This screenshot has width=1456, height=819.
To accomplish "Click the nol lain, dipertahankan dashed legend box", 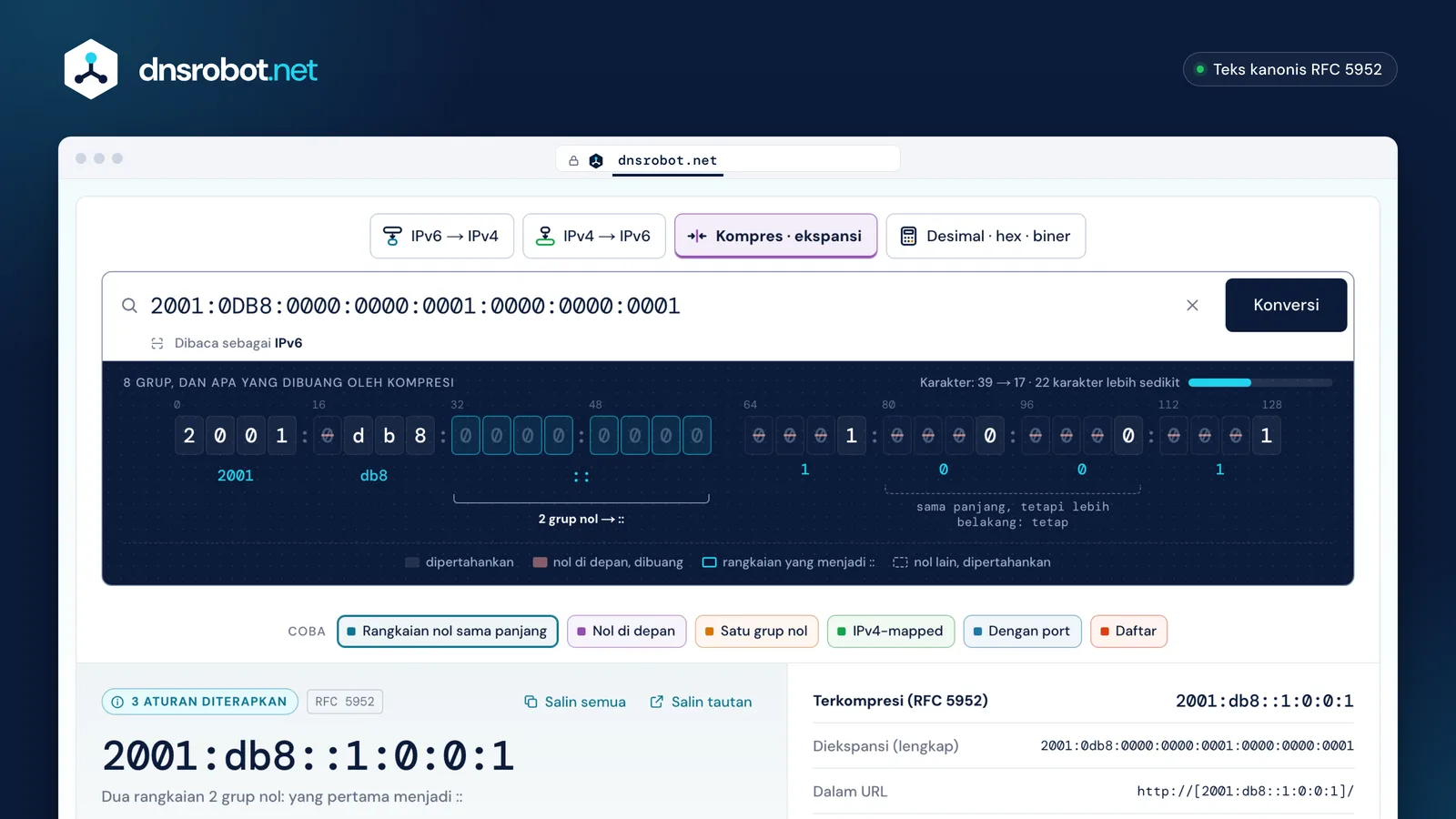I will (900, 562).
